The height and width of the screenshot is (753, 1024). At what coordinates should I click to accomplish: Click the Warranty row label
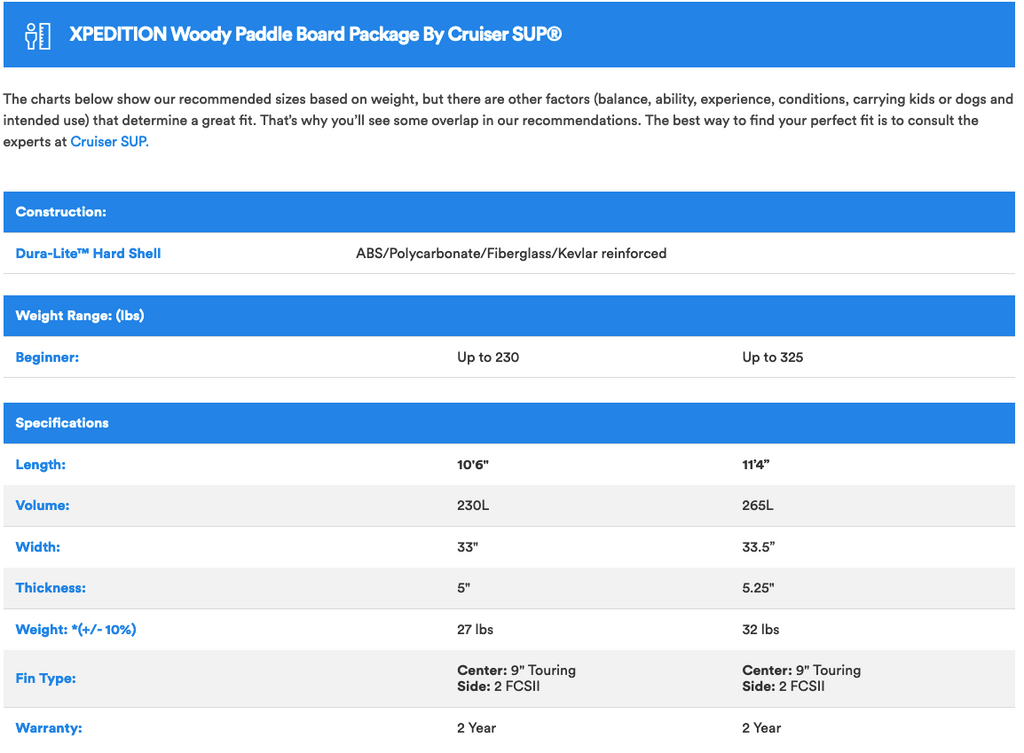point(48,728)
